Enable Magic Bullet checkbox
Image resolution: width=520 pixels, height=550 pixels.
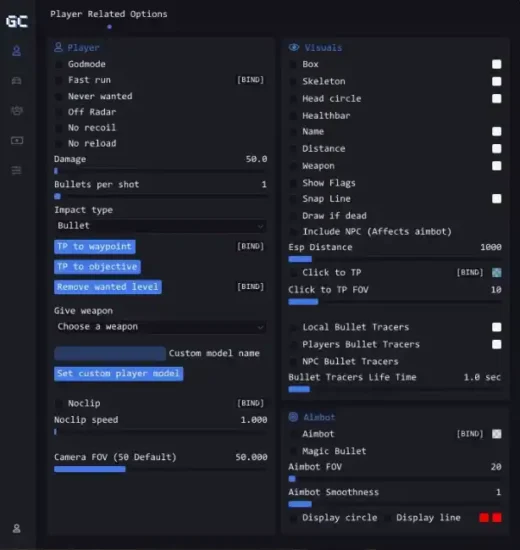click(x=293, y=451)
